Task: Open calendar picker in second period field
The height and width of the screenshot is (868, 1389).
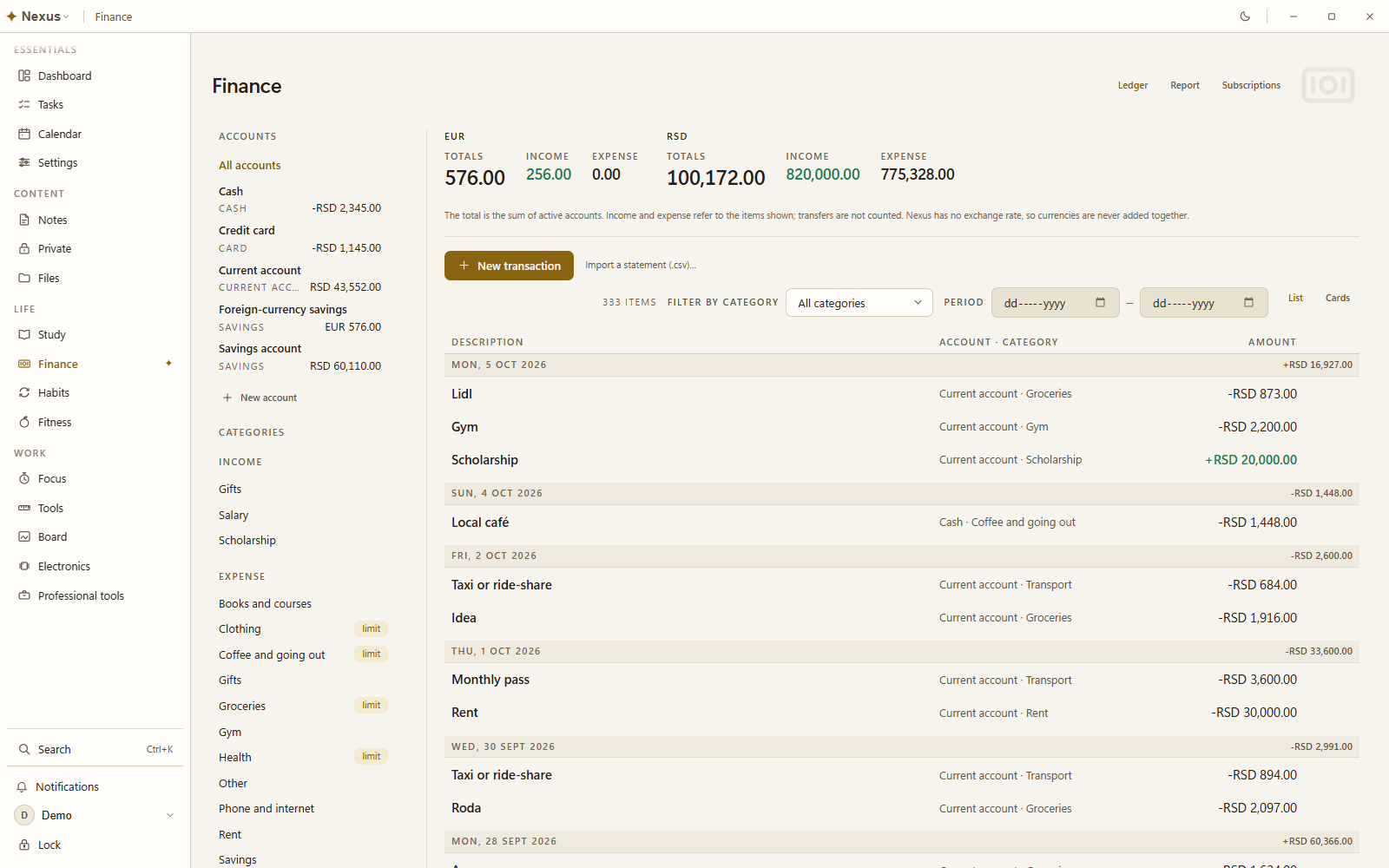Action: point(1248,303)
